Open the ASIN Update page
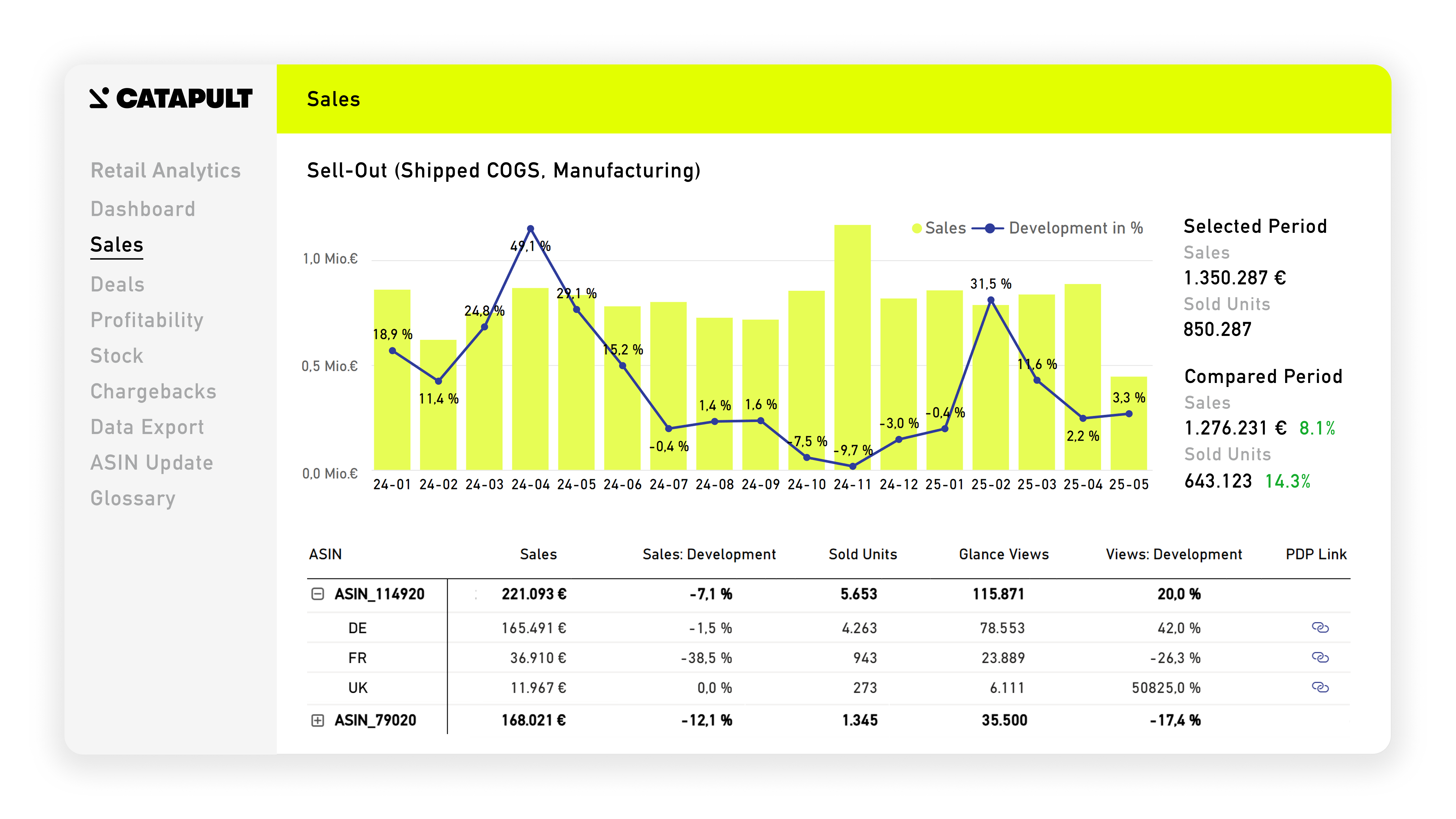This screenshot has height=819, width=1456. tap(151, 462)
